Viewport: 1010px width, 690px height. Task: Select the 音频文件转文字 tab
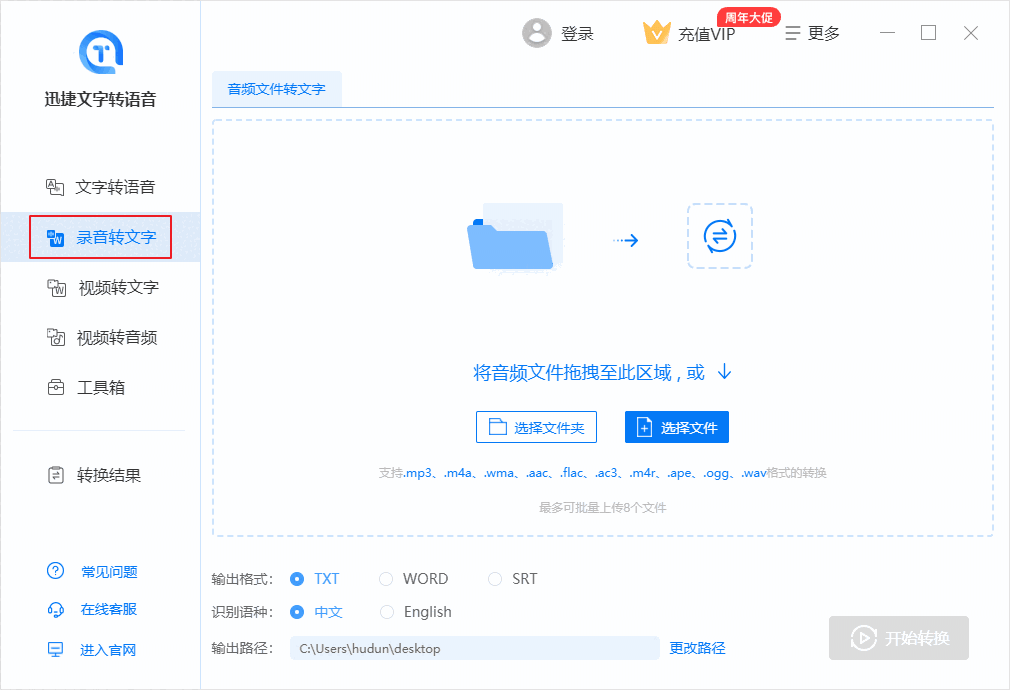pos(277,89)
